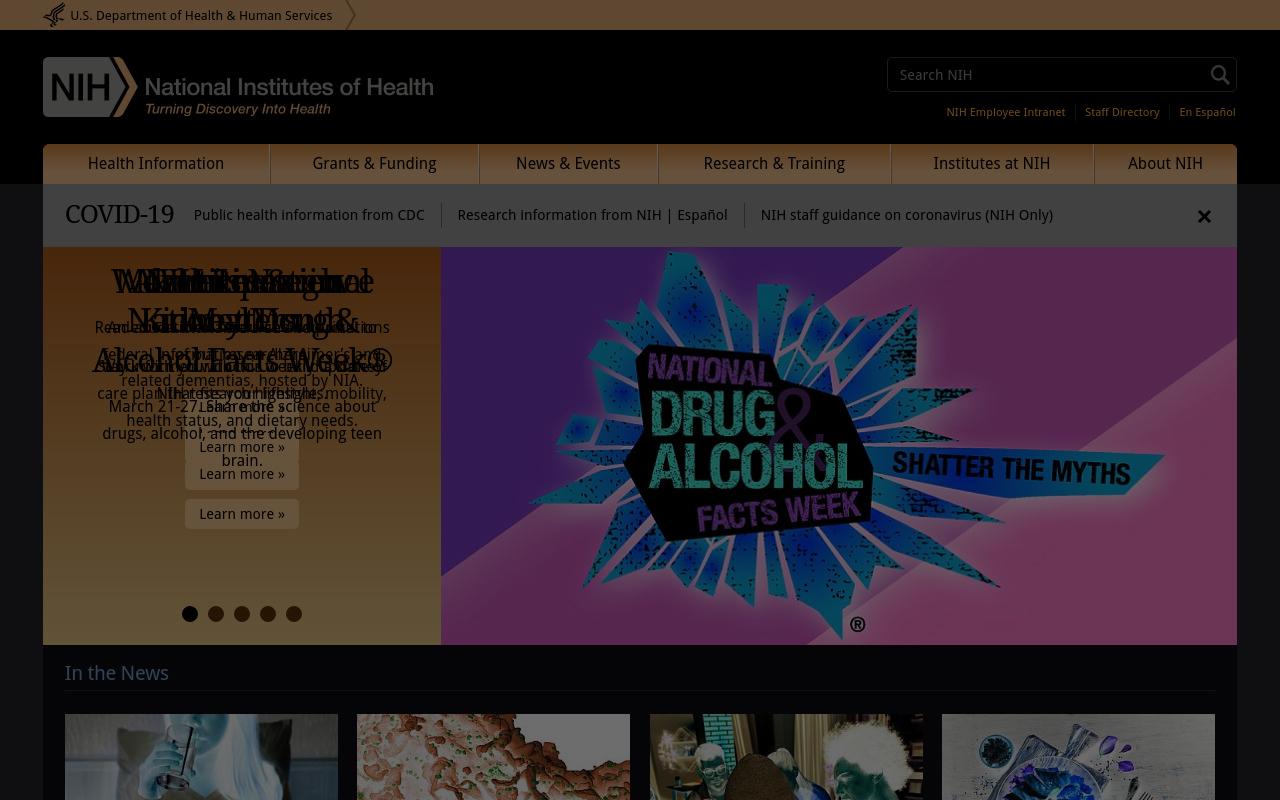Image resolution: width=1280 pixels, height=800 pixels.
Task: Open Research information from NIH link
Action: [559, 215]
